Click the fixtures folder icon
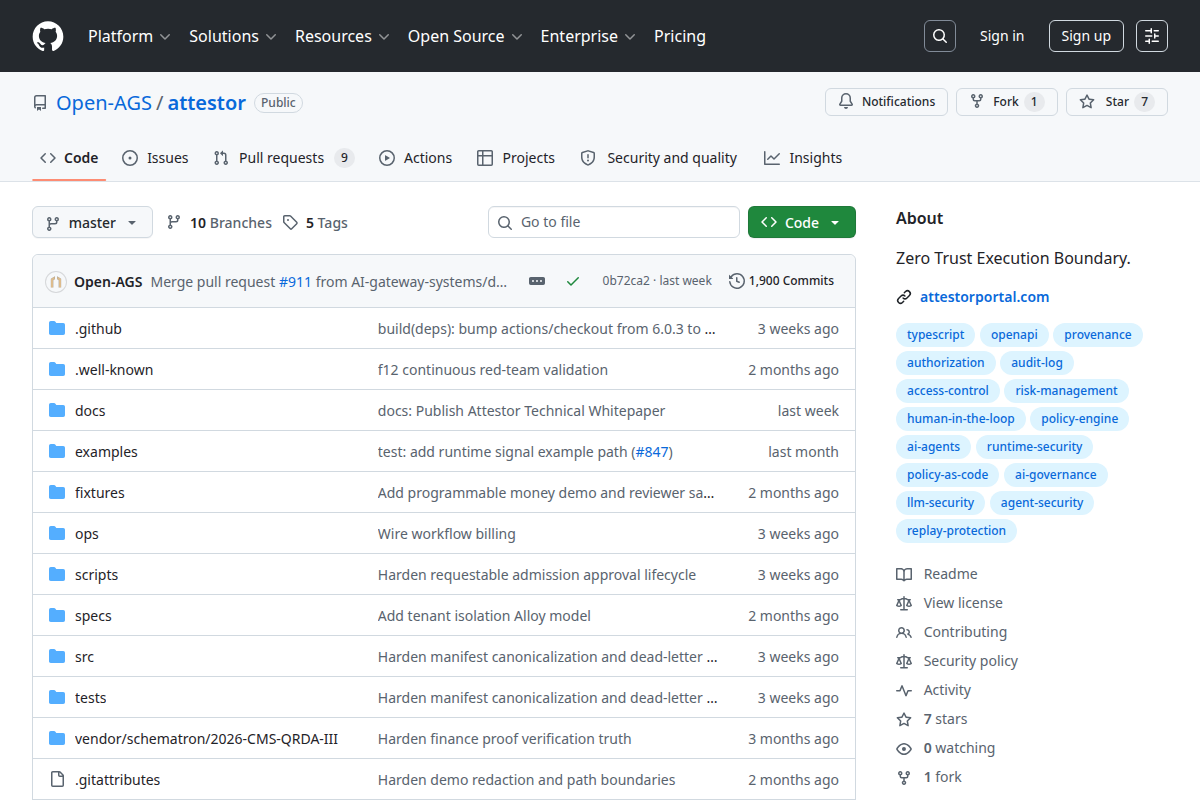1200x800 pixels. coord(57,492)
